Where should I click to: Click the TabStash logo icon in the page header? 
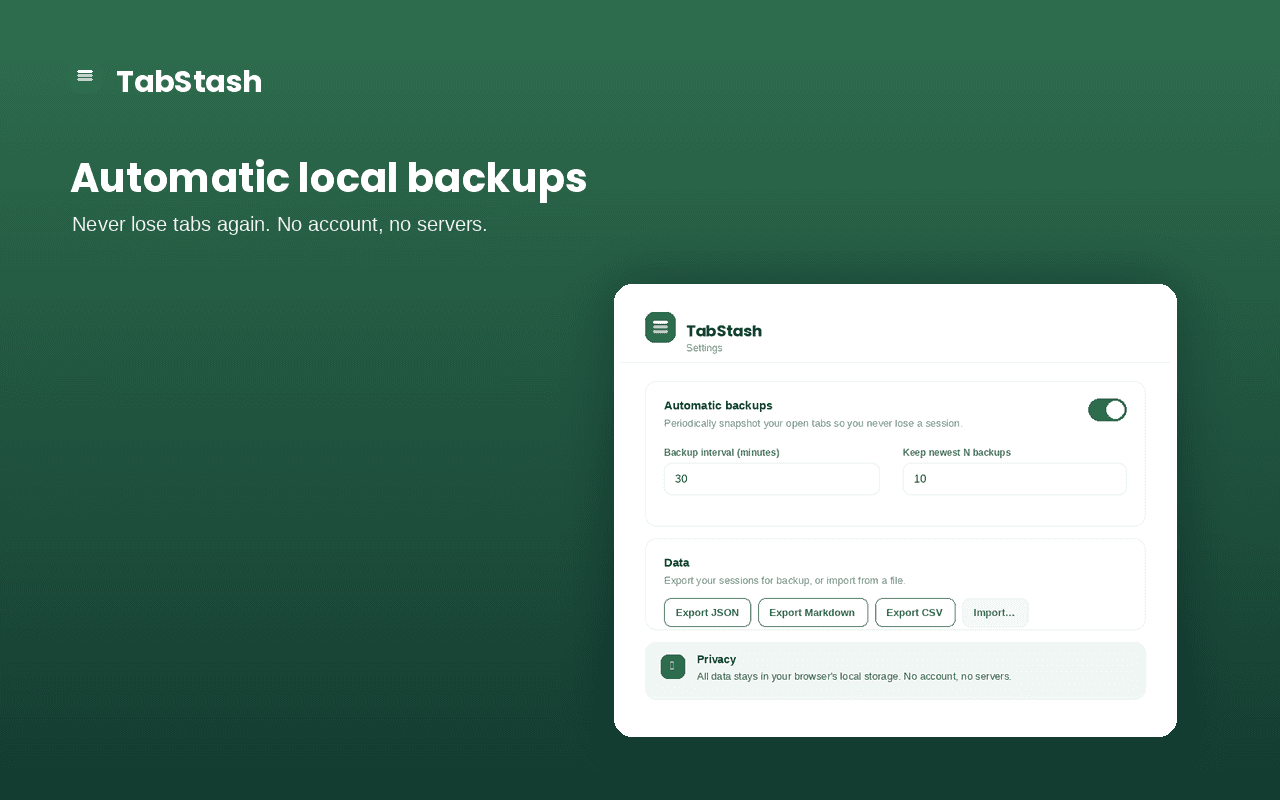pyautogui.click(x=85, y=76)
